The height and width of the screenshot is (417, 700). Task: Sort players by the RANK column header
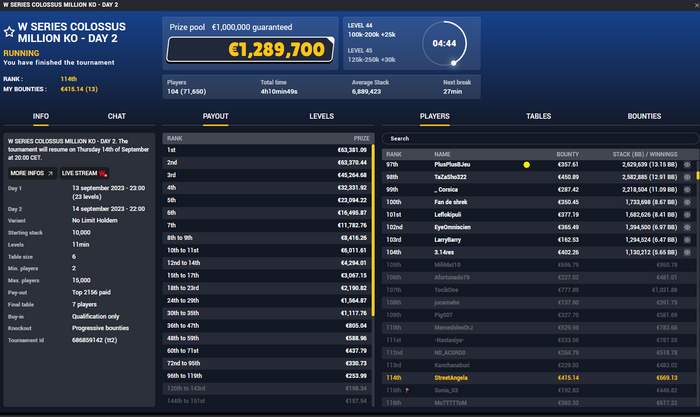(x=394, y=154)
